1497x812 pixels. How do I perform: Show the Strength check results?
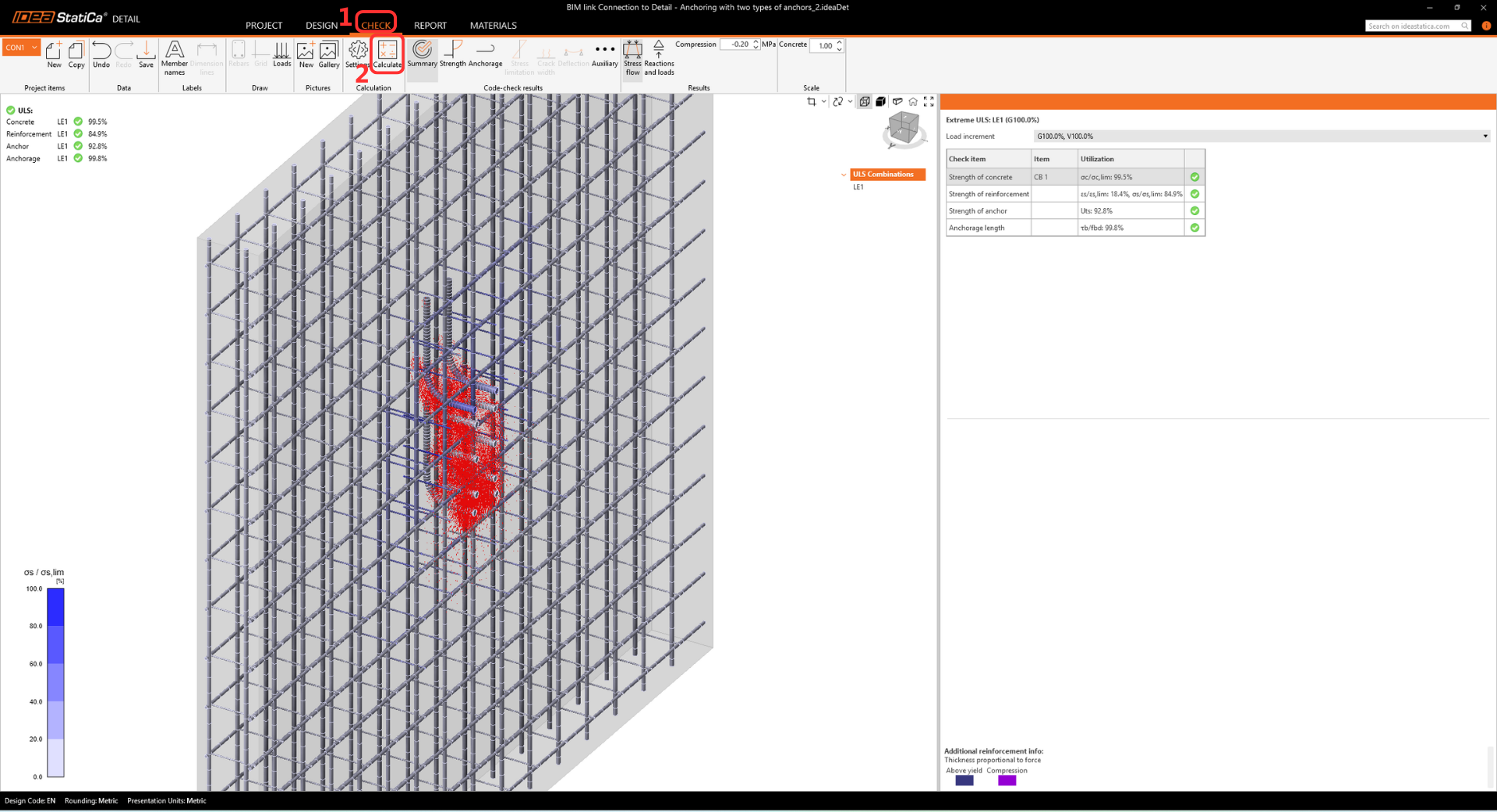tap(452, 54)
